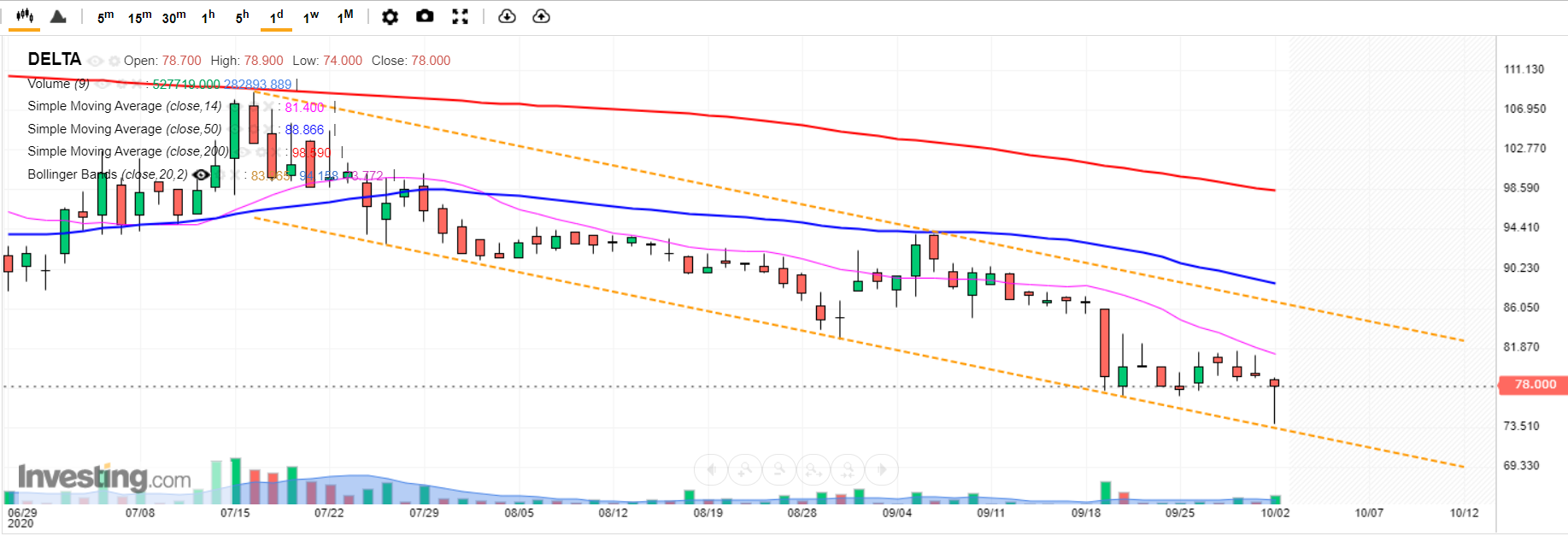Click the 94.410 price axis label
Image resolution: width=1568 pixels, height=536 pixels.
(1521, 227)
